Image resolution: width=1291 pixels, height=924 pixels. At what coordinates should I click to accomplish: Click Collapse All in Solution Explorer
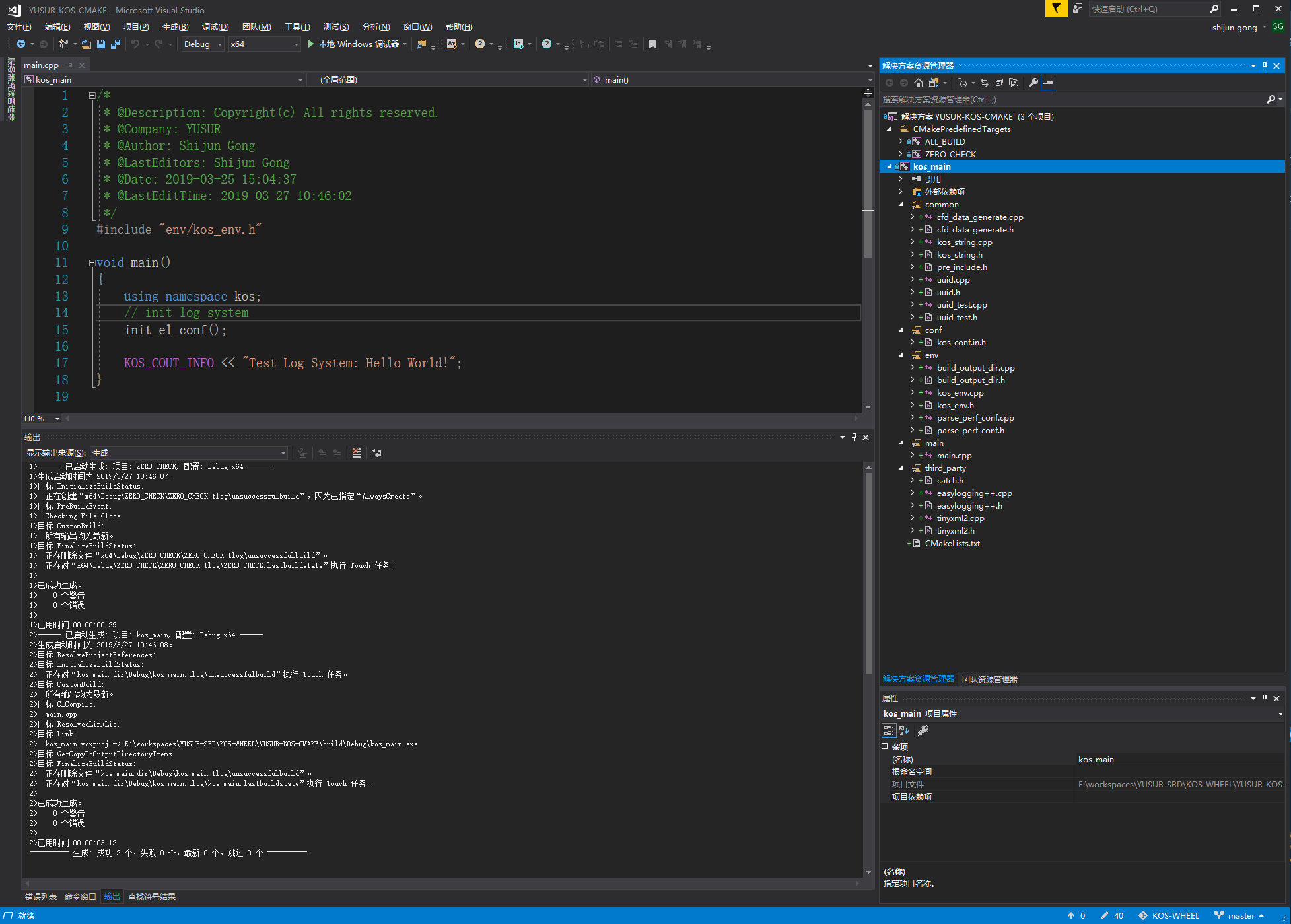coord(999,83)
